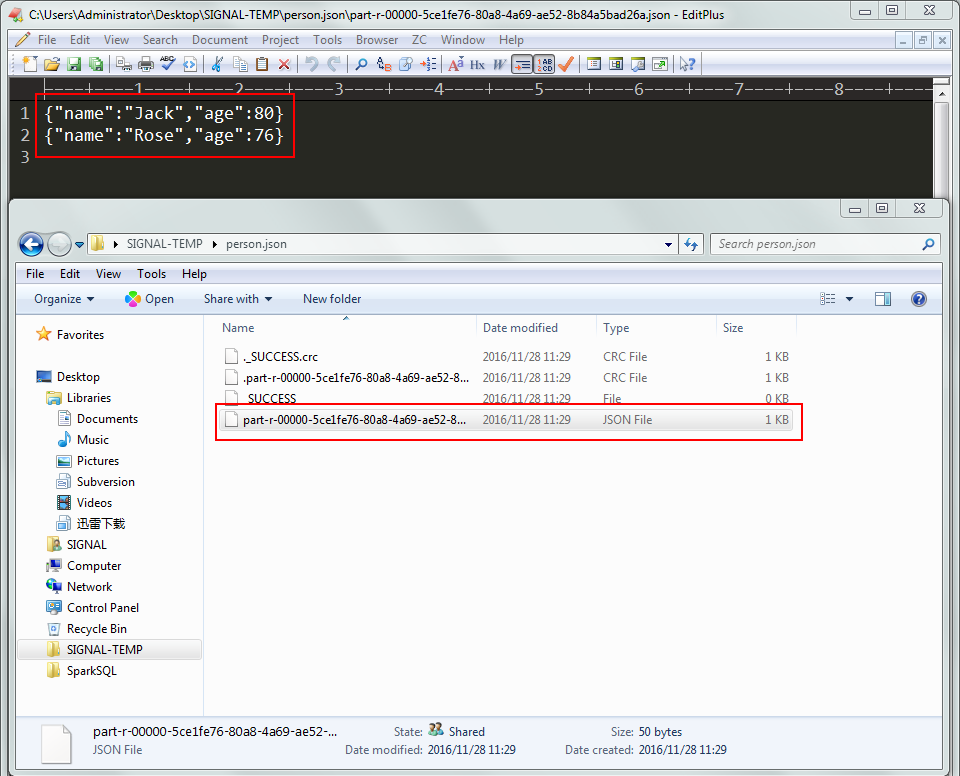
Task: Go back with Explorer back arrow
Action: tap(31, 244)
